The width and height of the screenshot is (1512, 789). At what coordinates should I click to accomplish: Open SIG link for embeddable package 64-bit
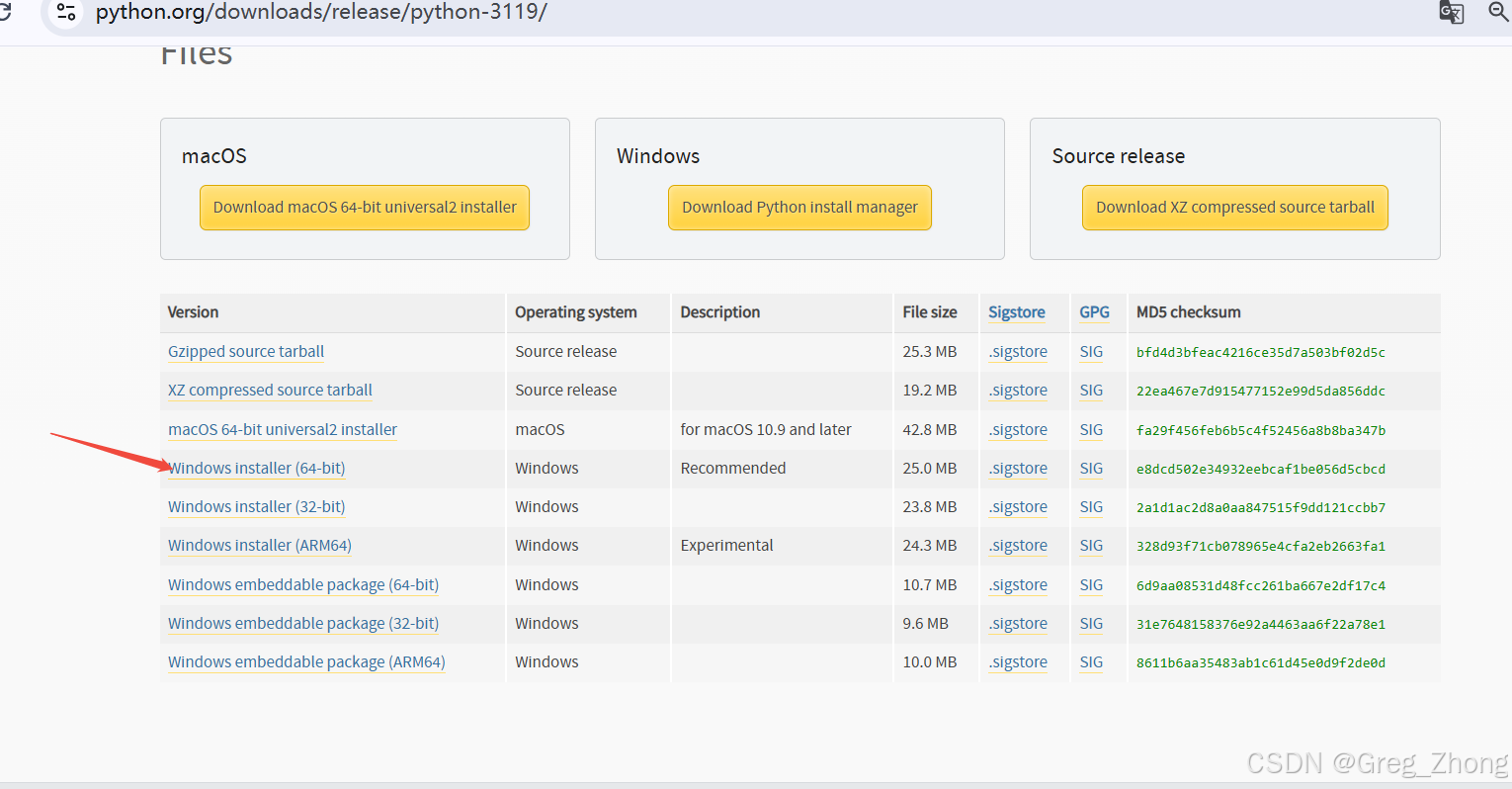[x=1091, y=585]
